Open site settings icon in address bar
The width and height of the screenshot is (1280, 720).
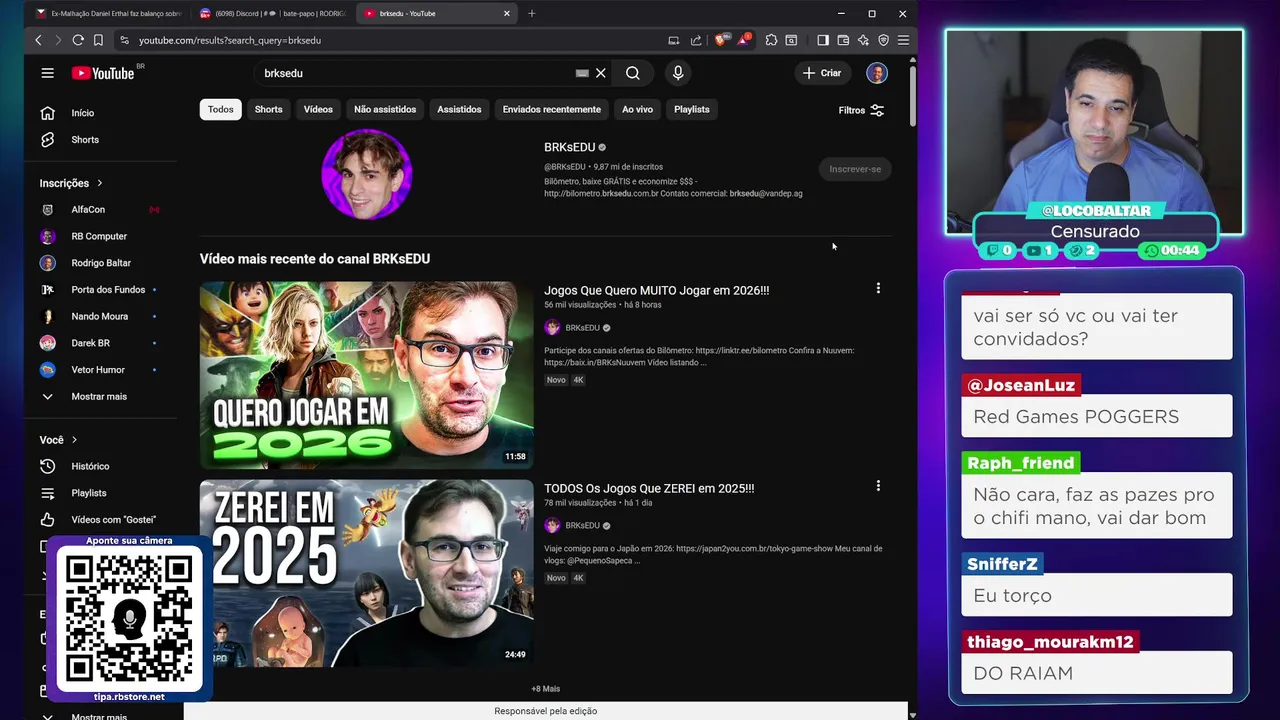tap(124, 40)
